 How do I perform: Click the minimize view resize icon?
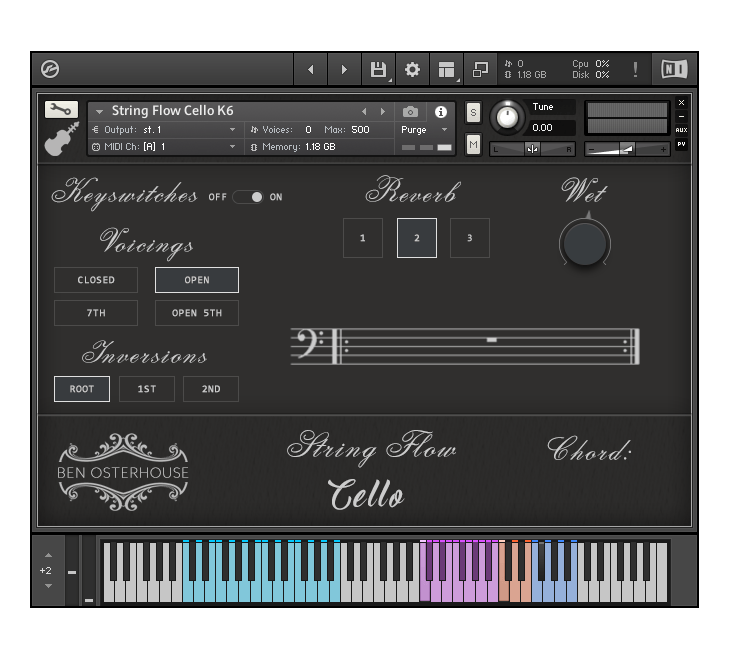[480, 69]
